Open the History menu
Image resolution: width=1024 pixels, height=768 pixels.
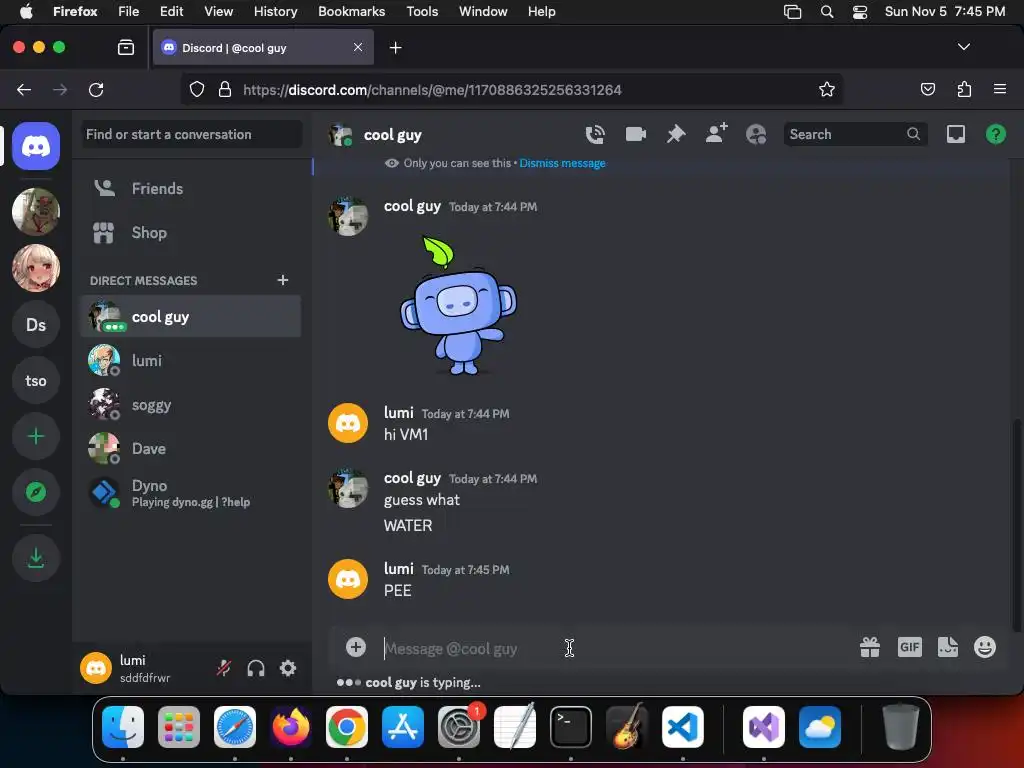[275, 11]
